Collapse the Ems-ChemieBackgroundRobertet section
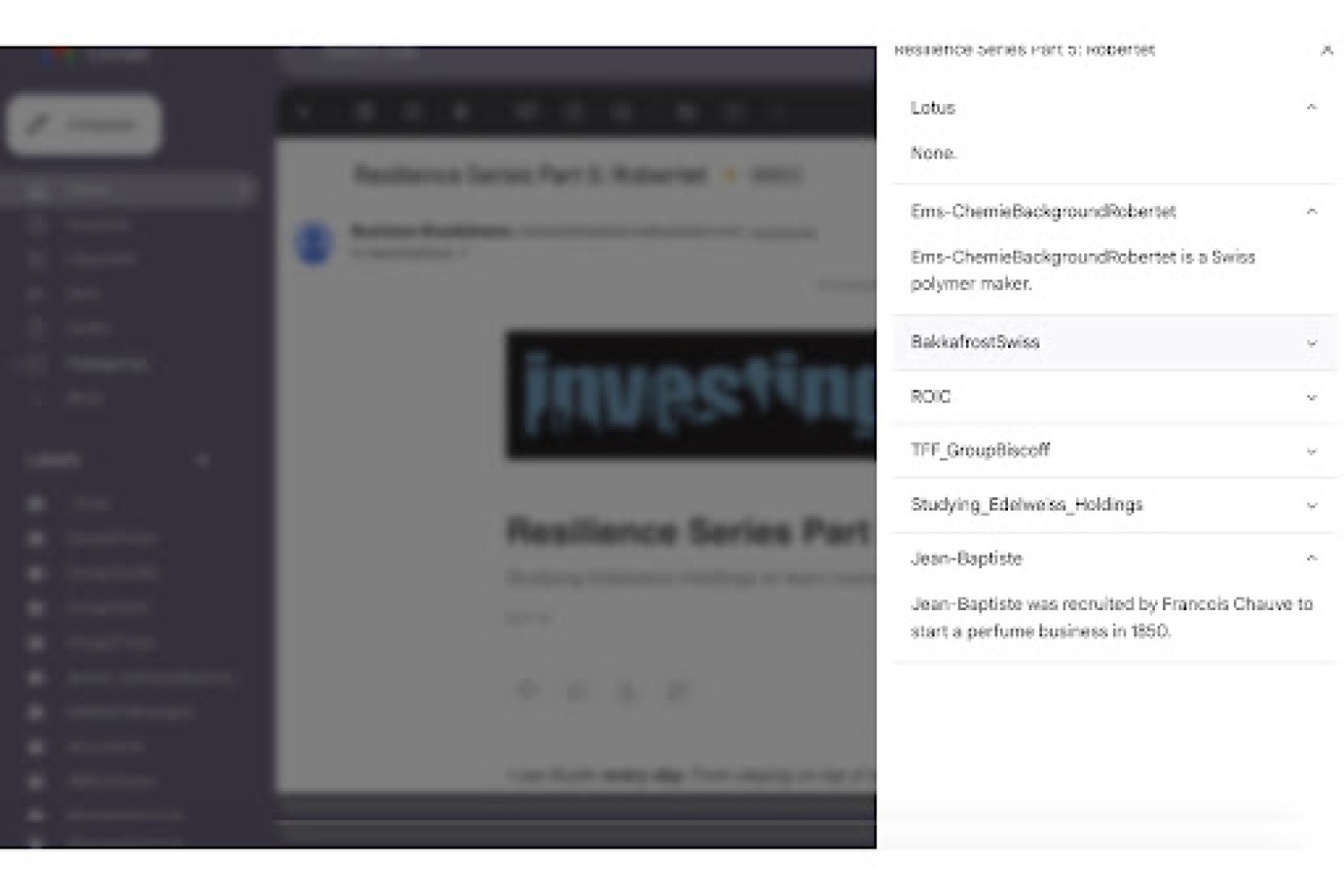The width and height of the screenshot is (1344, 896). (1311, 211)
